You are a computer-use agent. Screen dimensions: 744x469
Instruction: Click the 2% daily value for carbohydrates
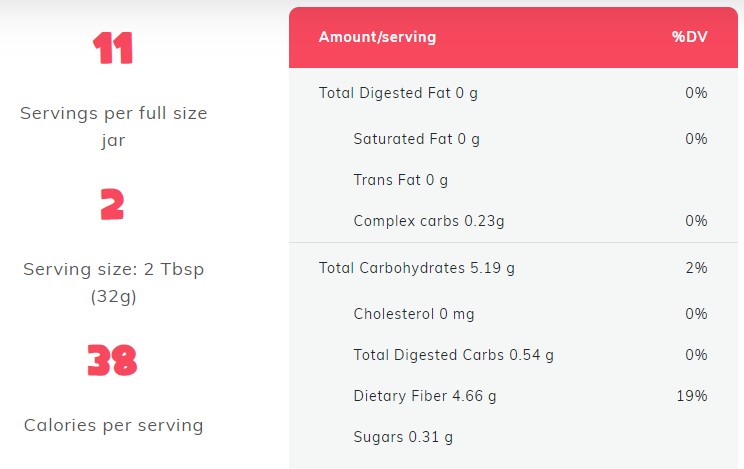[x=696, y=268]
